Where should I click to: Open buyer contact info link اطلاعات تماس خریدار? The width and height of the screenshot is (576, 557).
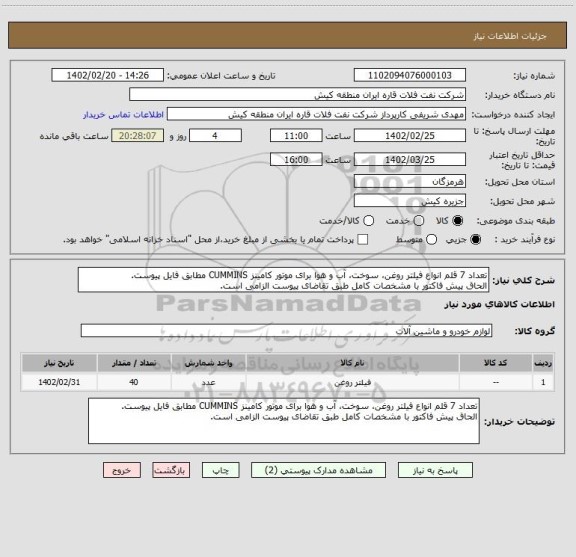click(123, 115)
